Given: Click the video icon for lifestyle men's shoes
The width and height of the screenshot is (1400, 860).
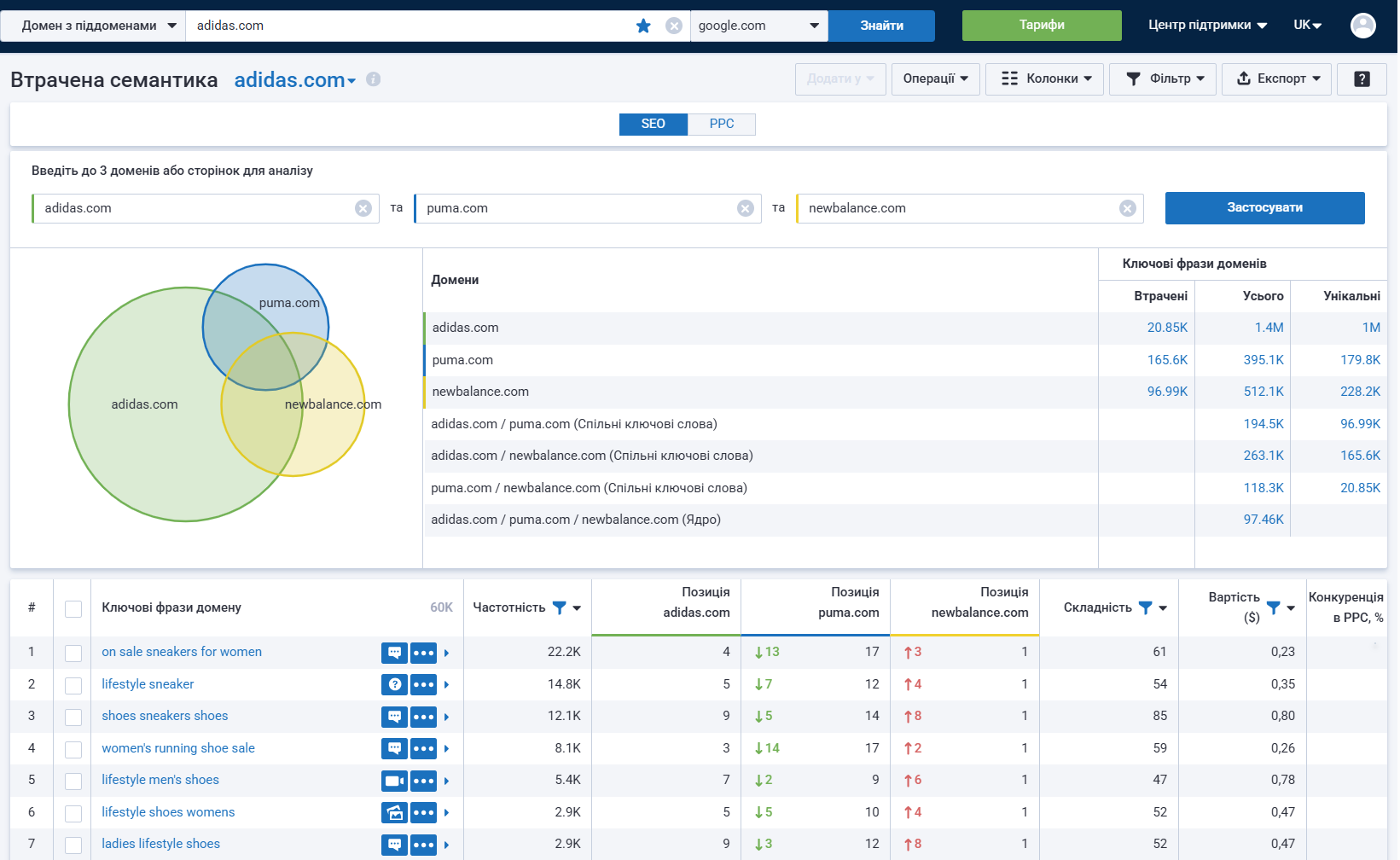Looking at the screenshot, I should 394,781.
